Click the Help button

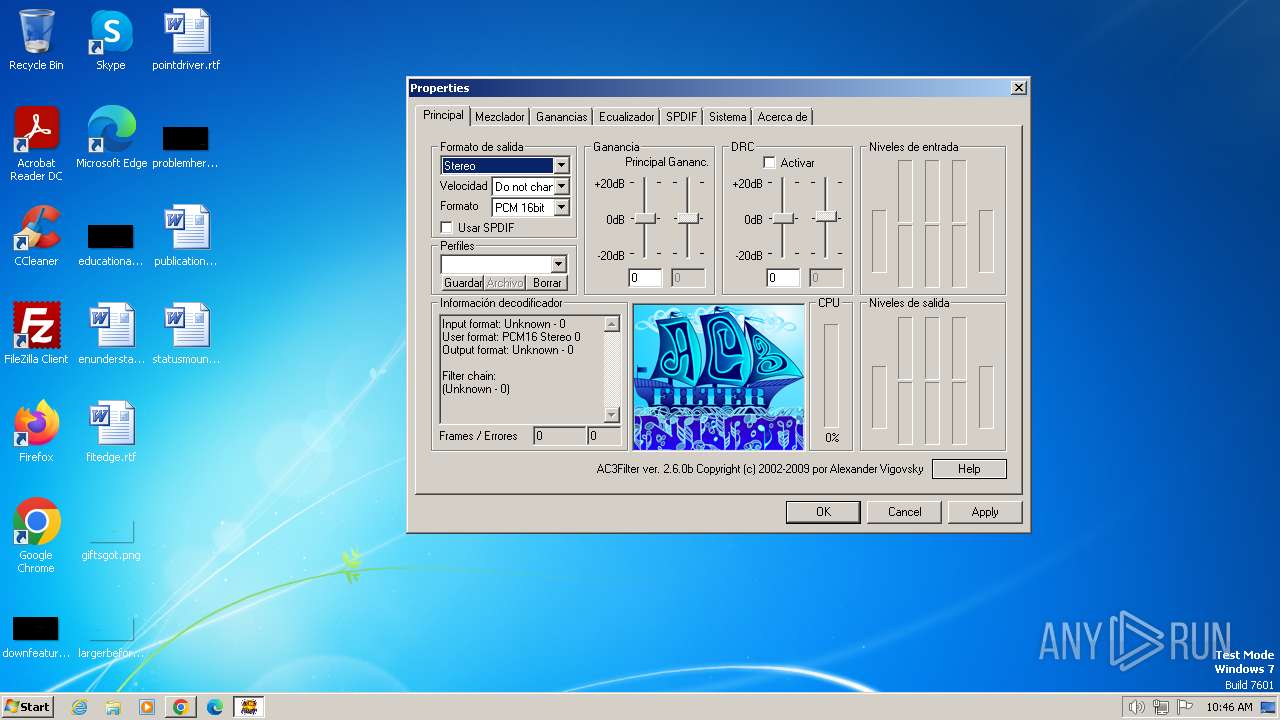coord(969,469)
